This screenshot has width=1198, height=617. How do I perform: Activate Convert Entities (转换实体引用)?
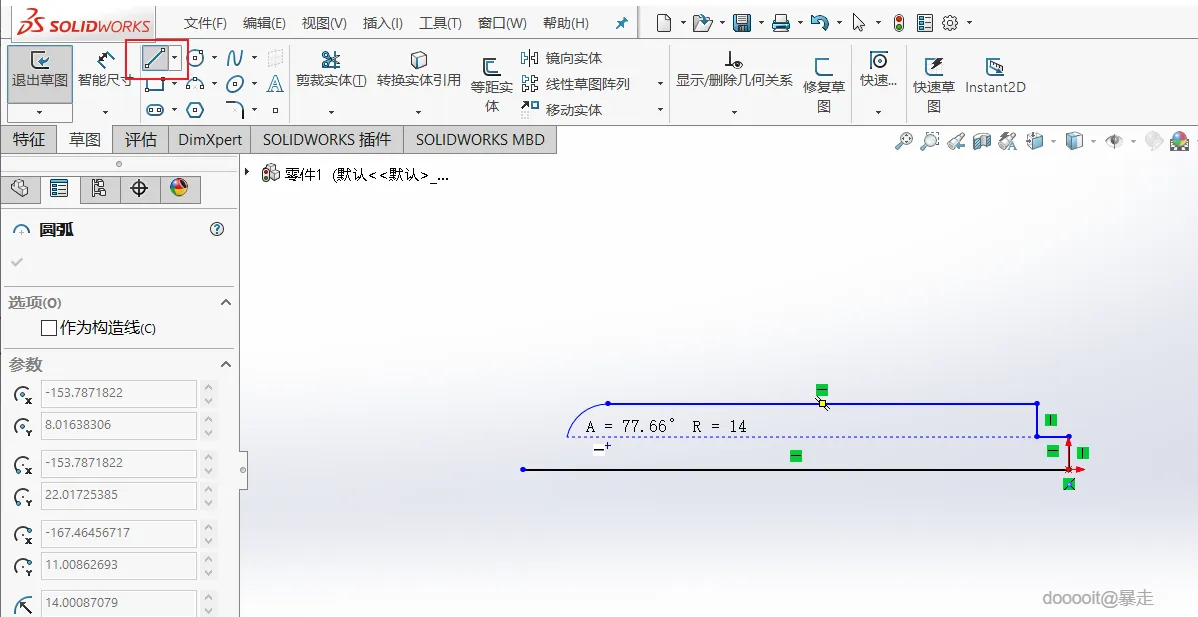419,69
